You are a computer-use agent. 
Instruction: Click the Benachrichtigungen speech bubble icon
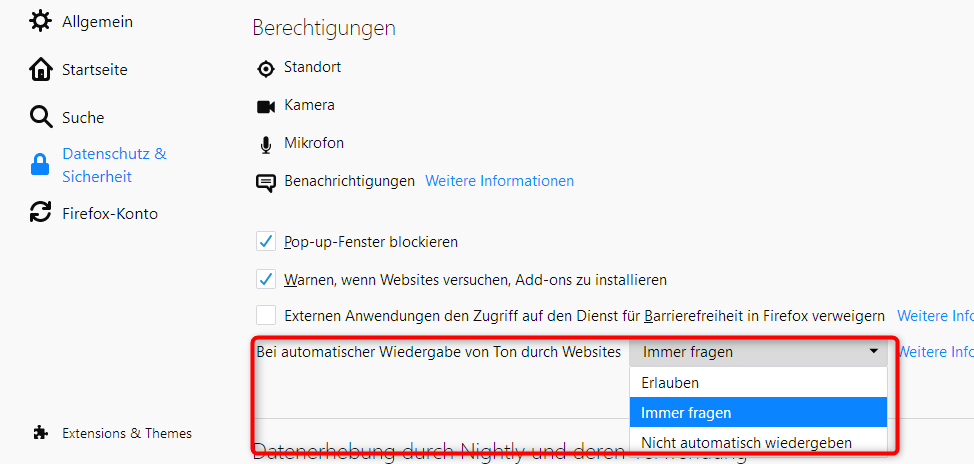[266, 182]
